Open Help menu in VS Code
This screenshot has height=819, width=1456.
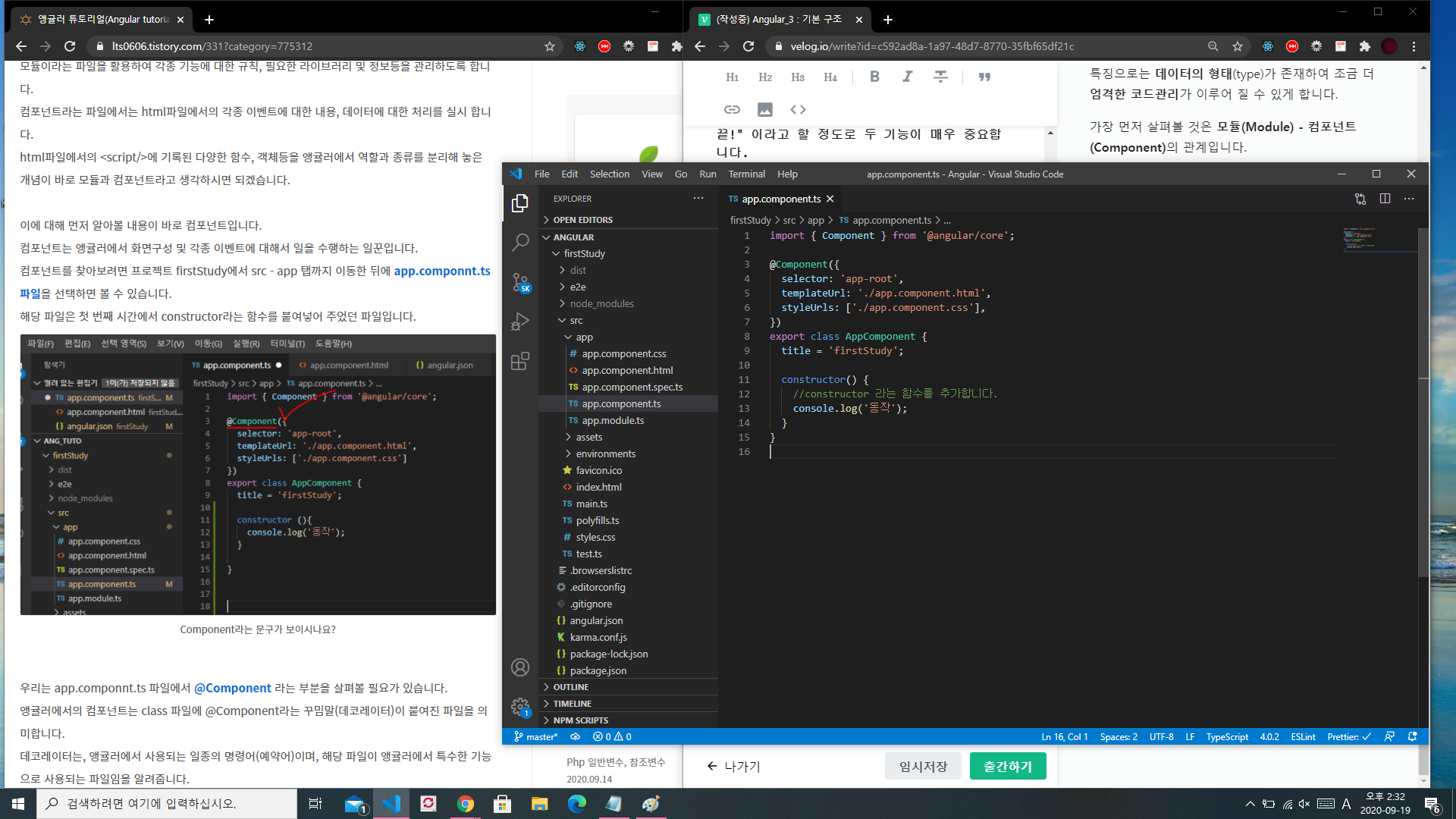click(787, 174)
